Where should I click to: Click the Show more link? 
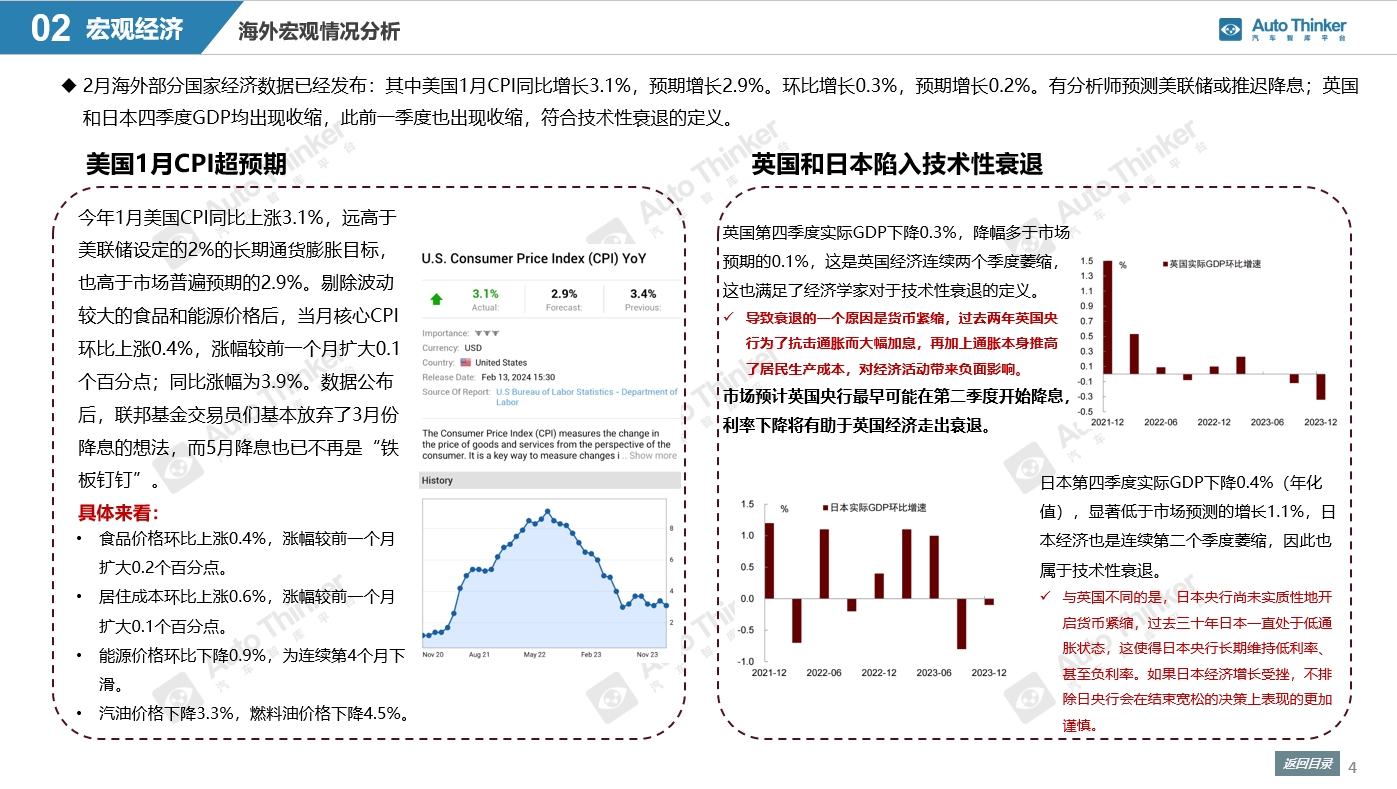coord(652,455)
